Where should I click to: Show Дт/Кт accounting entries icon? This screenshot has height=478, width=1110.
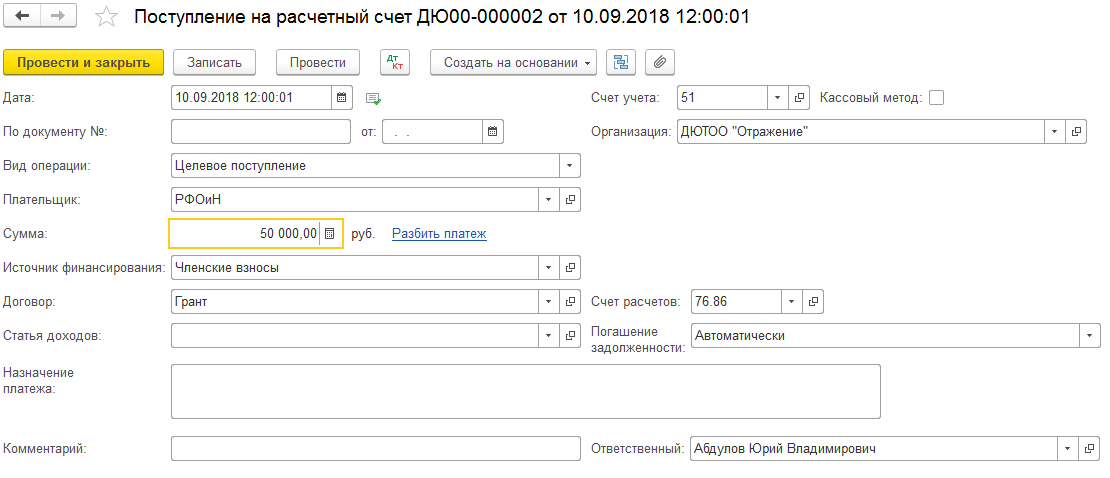tap(395, 62)
